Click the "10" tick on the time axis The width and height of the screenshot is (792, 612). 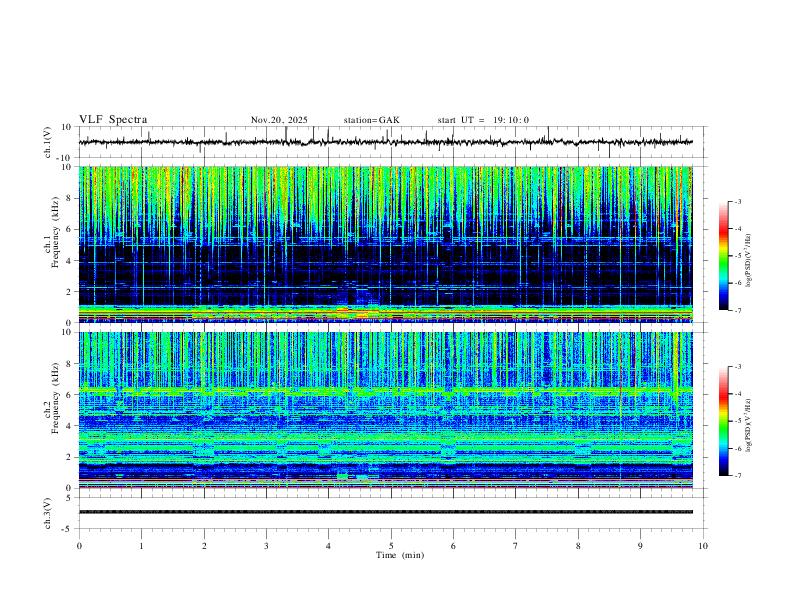[703, 546]
